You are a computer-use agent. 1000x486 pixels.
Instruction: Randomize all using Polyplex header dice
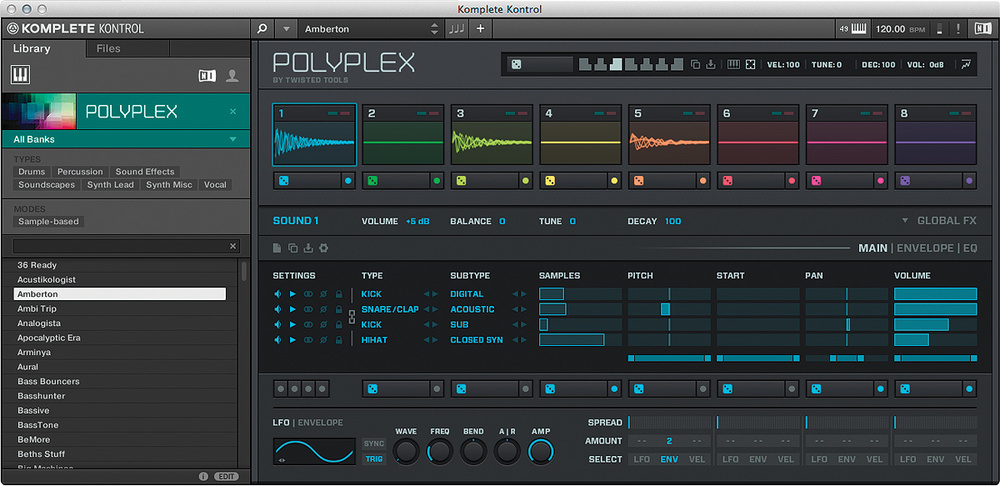click(x=516, y=64)
